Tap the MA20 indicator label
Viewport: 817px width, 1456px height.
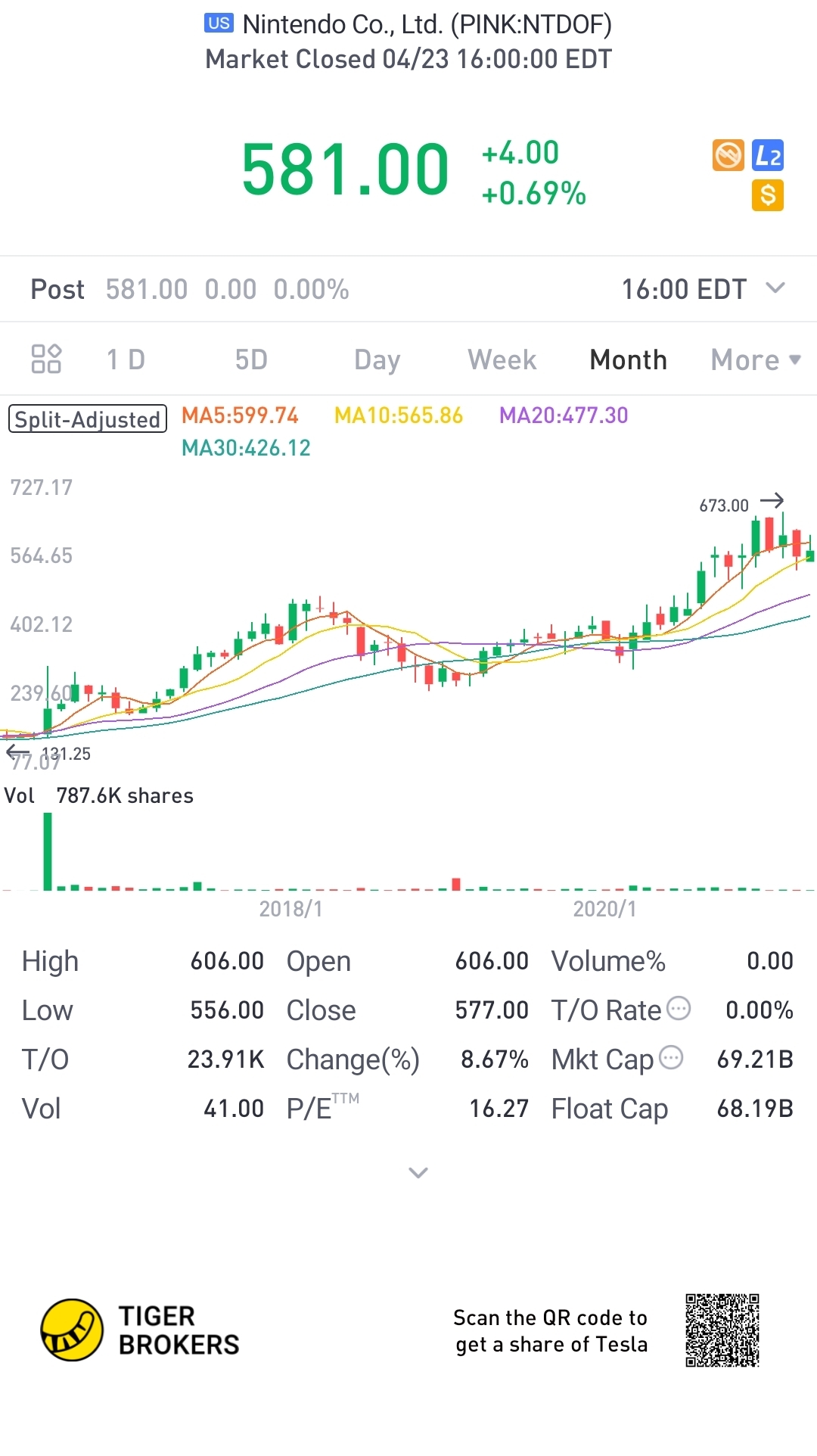(x=564, y=415)
